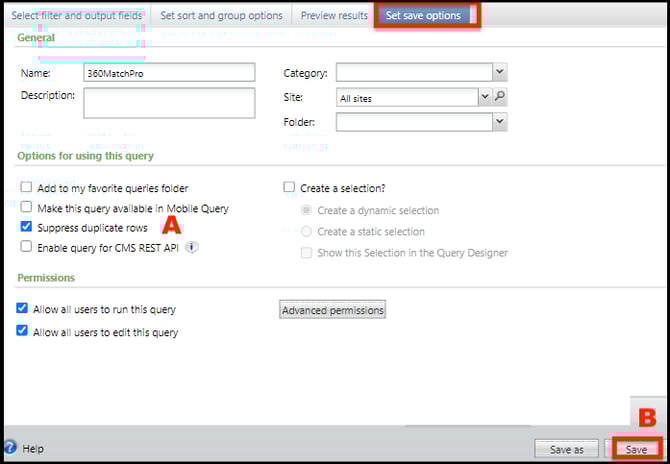Select Create a static selection option
Viewport: 670px width, 464px height.
click(306, 232)
